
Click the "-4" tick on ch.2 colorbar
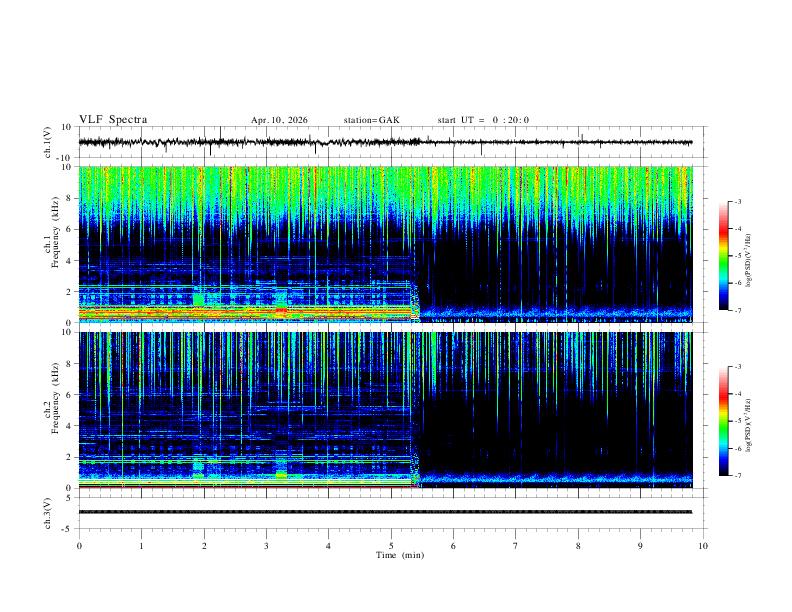tap(738, 394)
